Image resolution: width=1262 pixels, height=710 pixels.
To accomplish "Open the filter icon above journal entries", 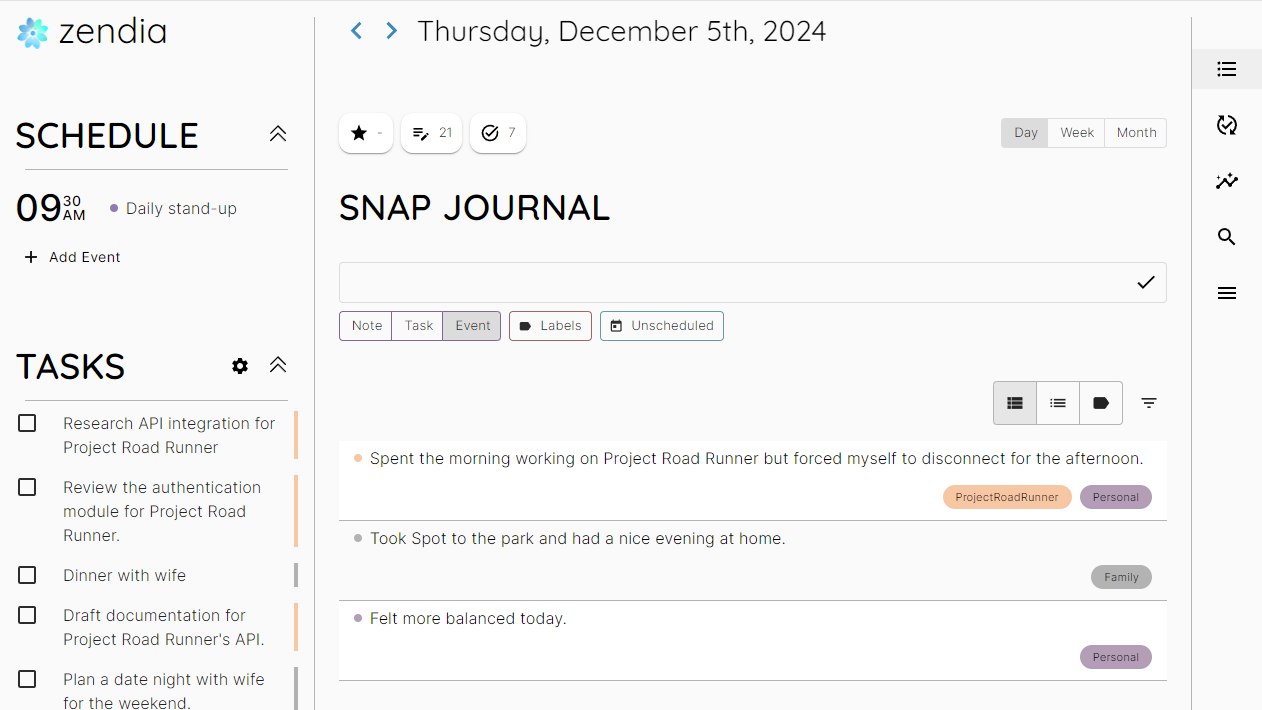I will (1149, 403).
